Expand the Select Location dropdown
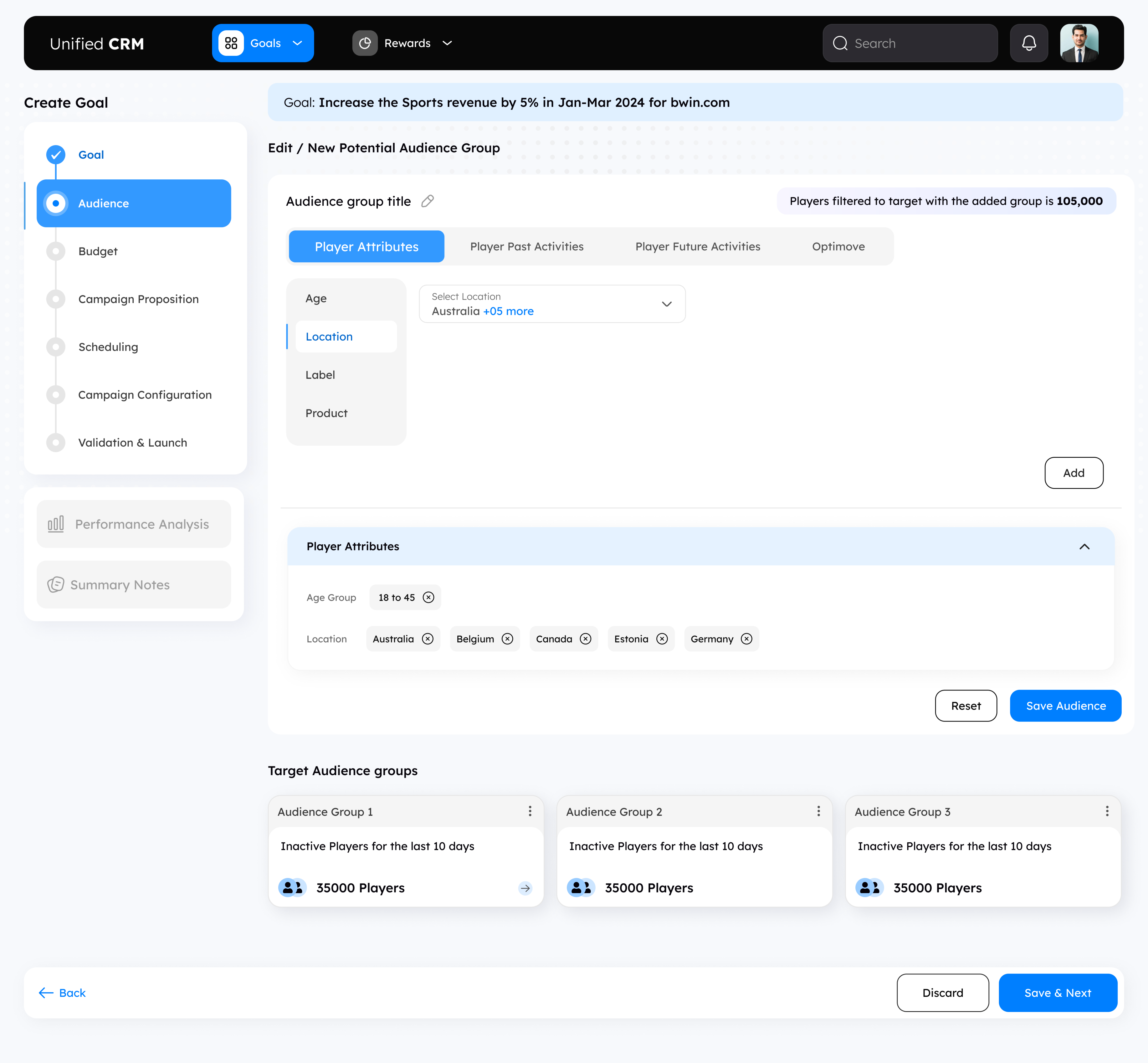 pyautogui.click(x=666, y=304)
